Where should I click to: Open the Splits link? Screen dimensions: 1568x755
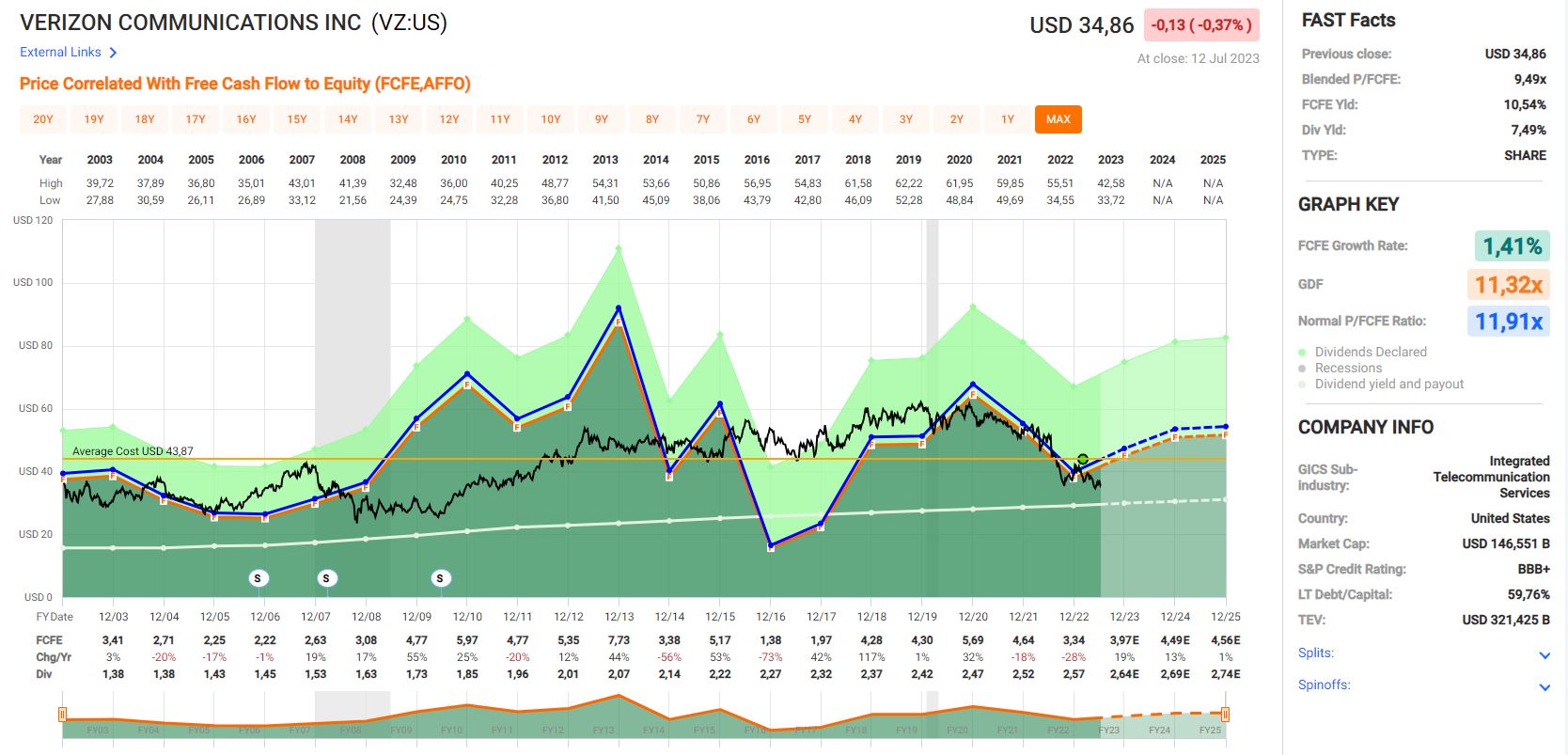click(1316, 653)
